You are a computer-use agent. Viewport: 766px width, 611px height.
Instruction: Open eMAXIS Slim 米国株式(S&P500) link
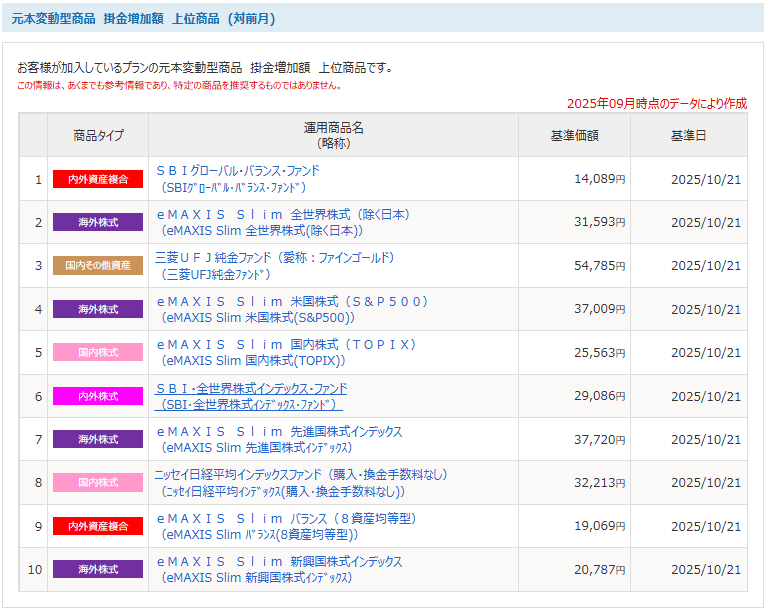click(x=292, y=301)
